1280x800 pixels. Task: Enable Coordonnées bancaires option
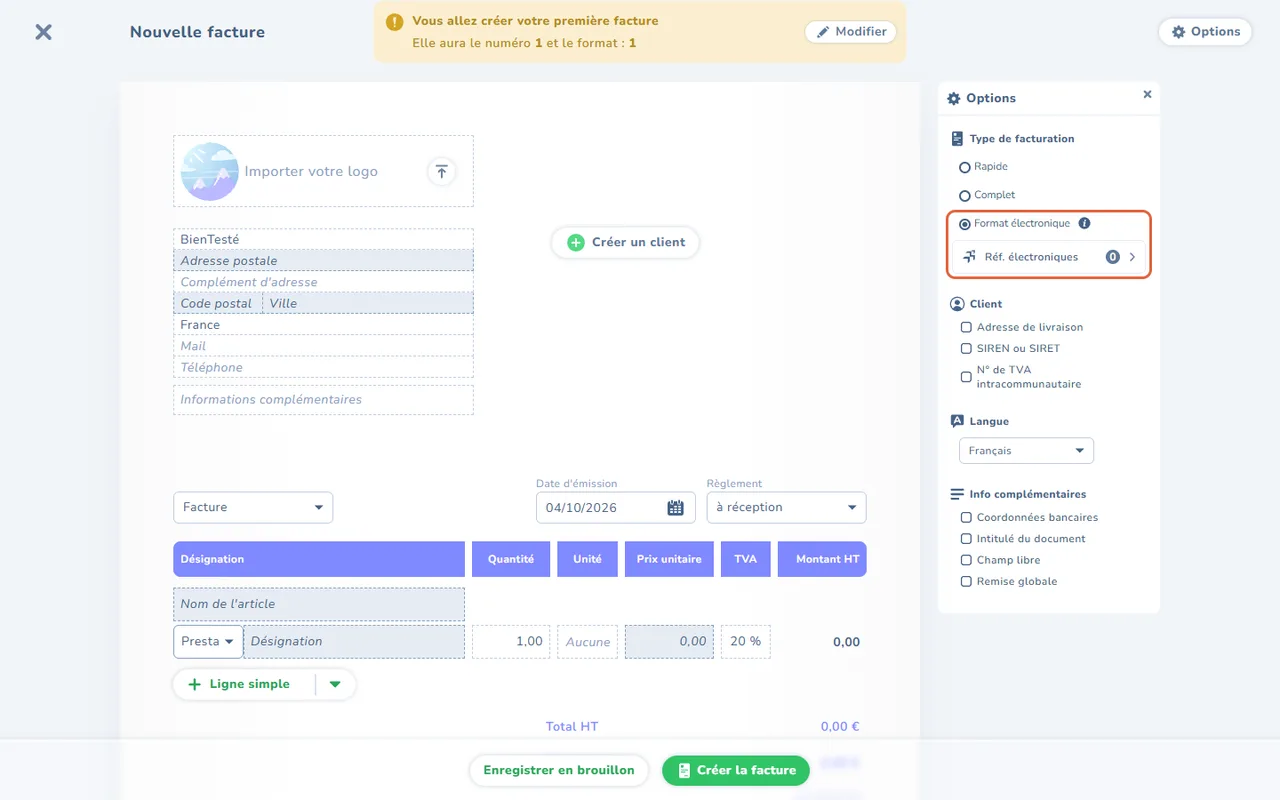click(x=966, y=518)
